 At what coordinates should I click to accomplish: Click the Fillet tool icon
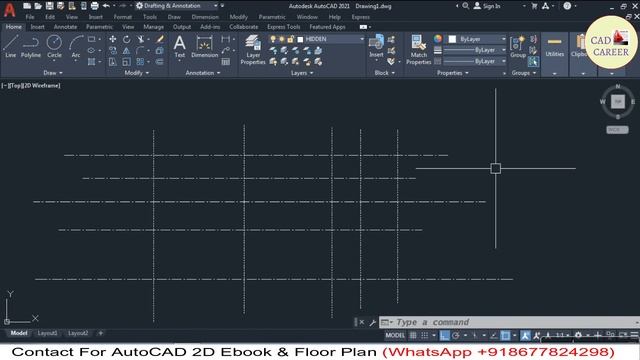click(140, 51)
